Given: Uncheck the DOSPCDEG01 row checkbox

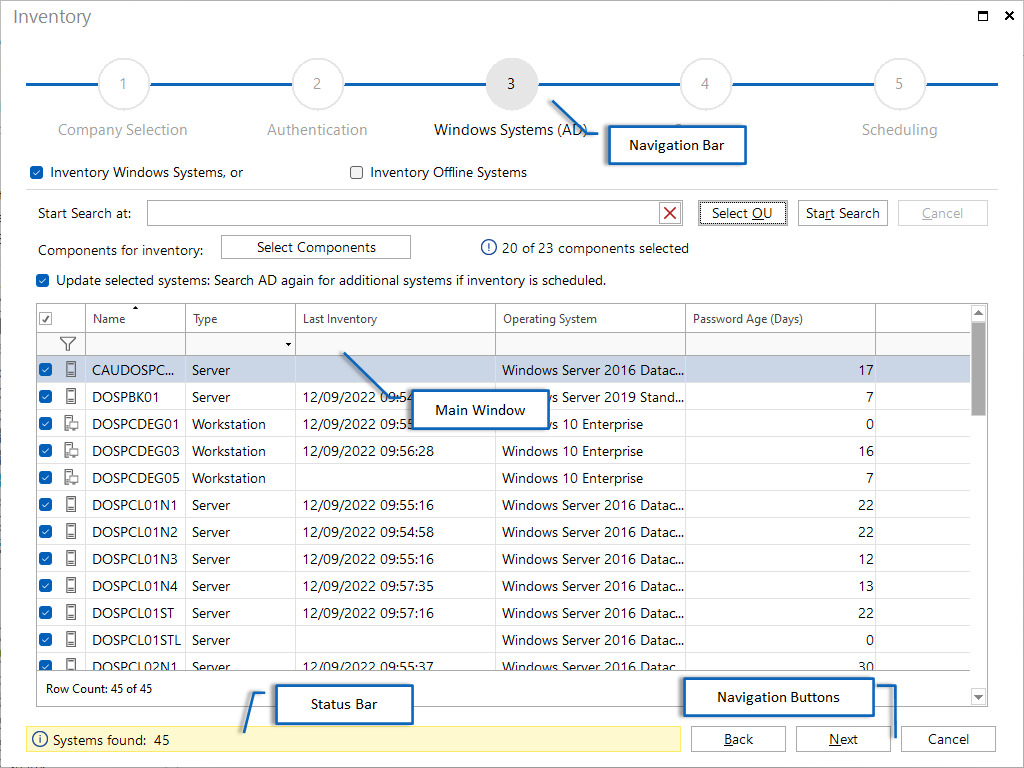Looking at the screenshot, I should pos(46,424).
